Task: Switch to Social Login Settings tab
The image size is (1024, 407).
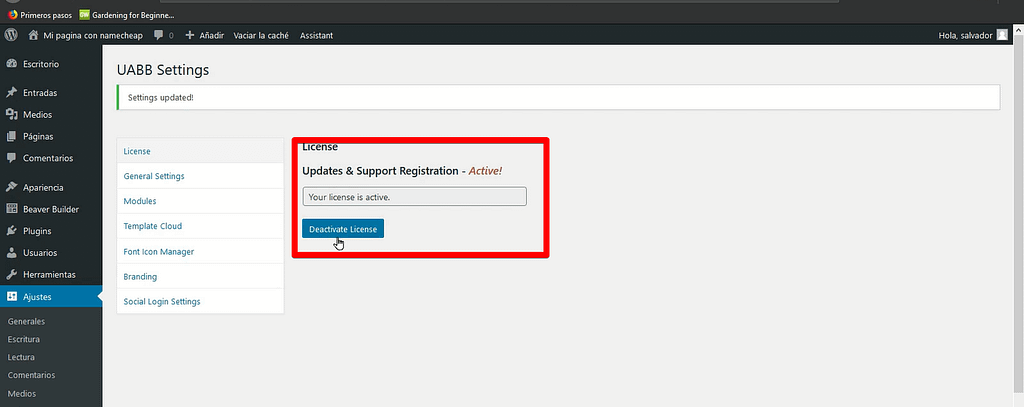Action: click(x=200, y=302)
